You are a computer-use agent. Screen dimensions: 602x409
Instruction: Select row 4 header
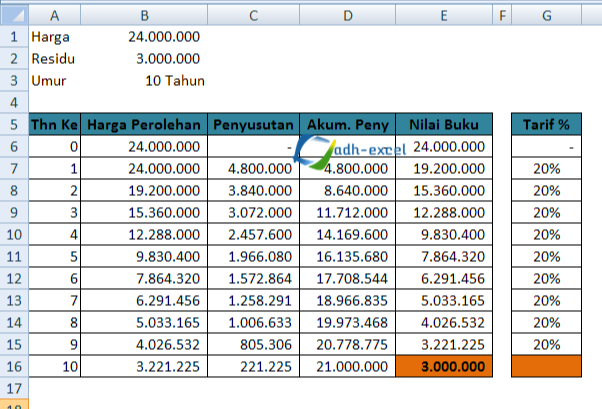[x=14, y=103]
